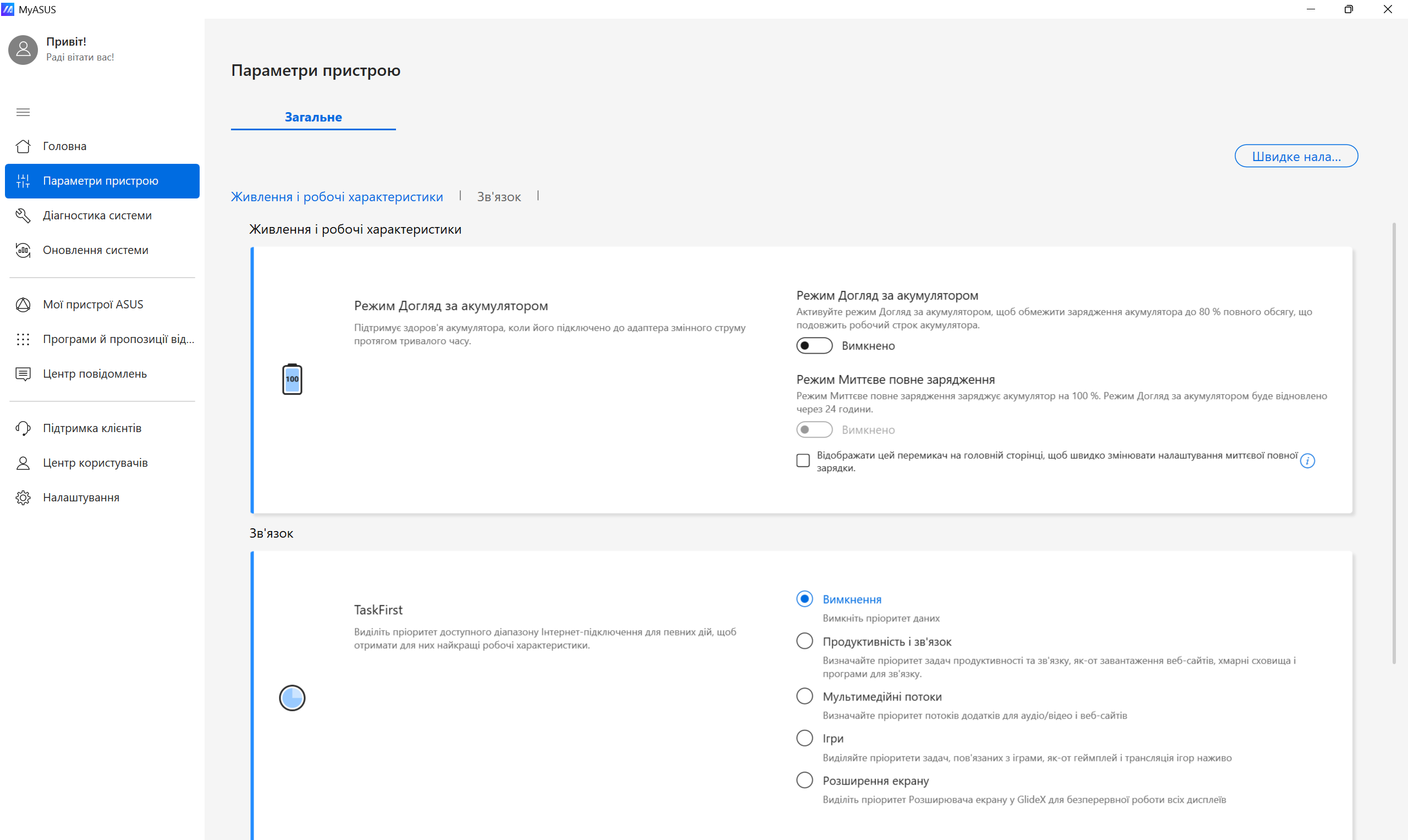Minimize the MyASUS window
The width and height of the screenshot is (1408, 840).
tap(1311, 9)
